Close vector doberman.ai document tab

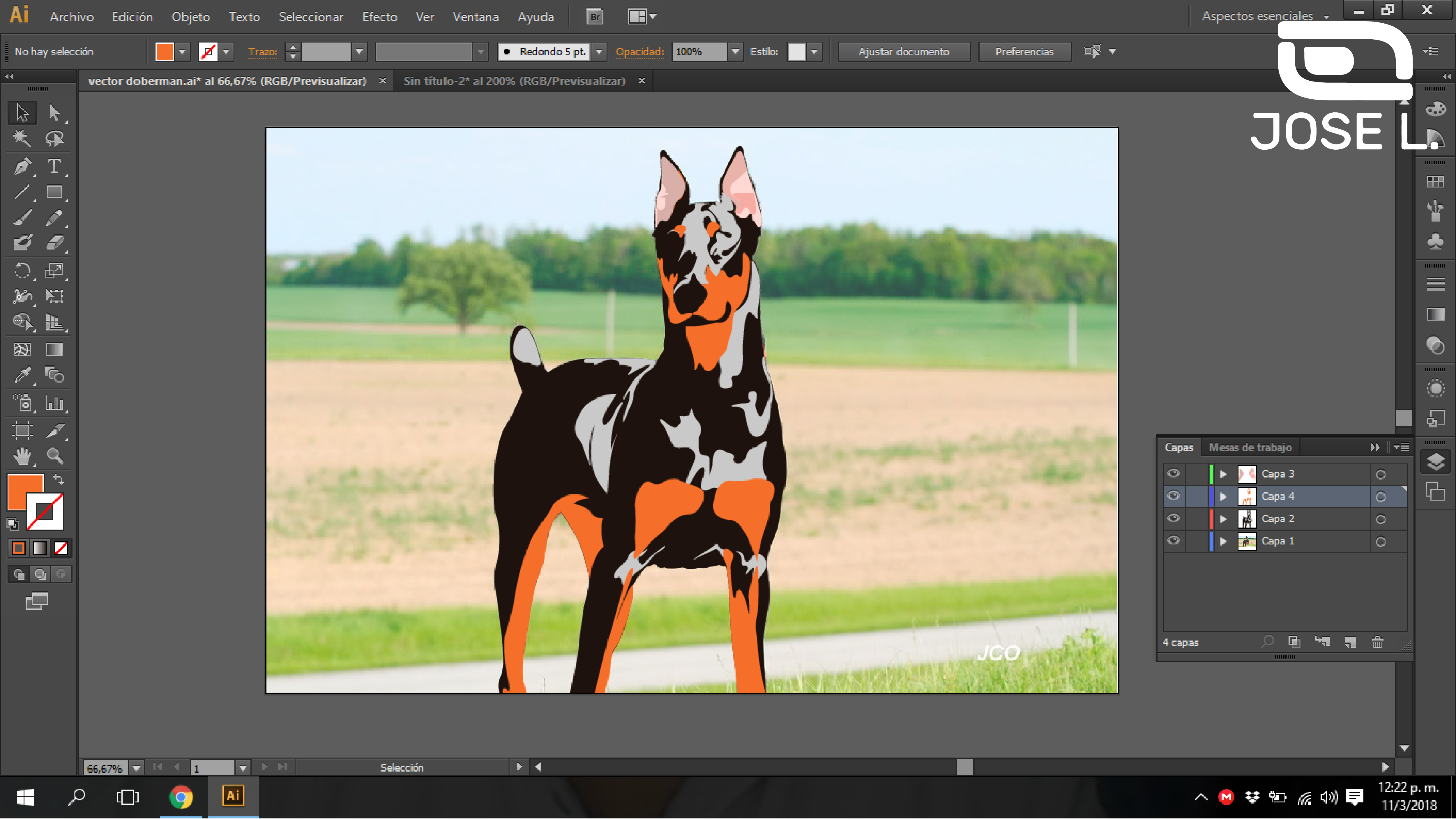(383, 81)
